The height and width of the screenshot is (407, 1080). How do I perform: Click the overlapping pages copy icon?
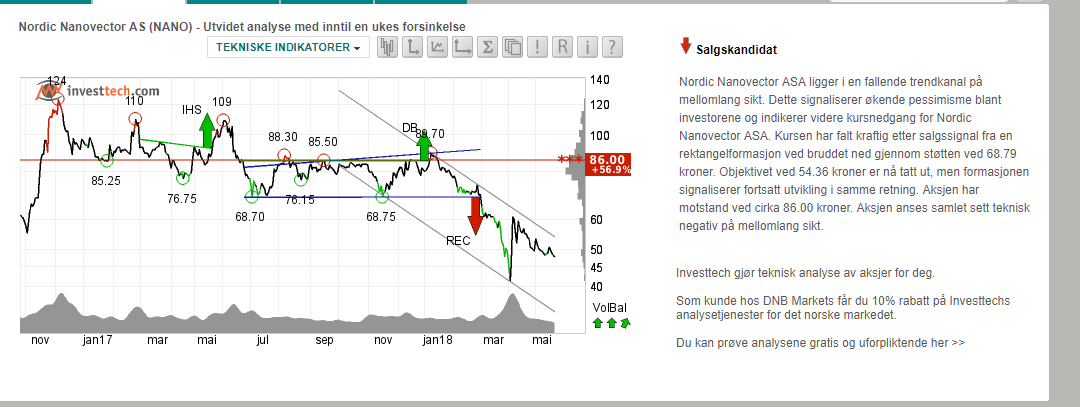coord(512,48)
